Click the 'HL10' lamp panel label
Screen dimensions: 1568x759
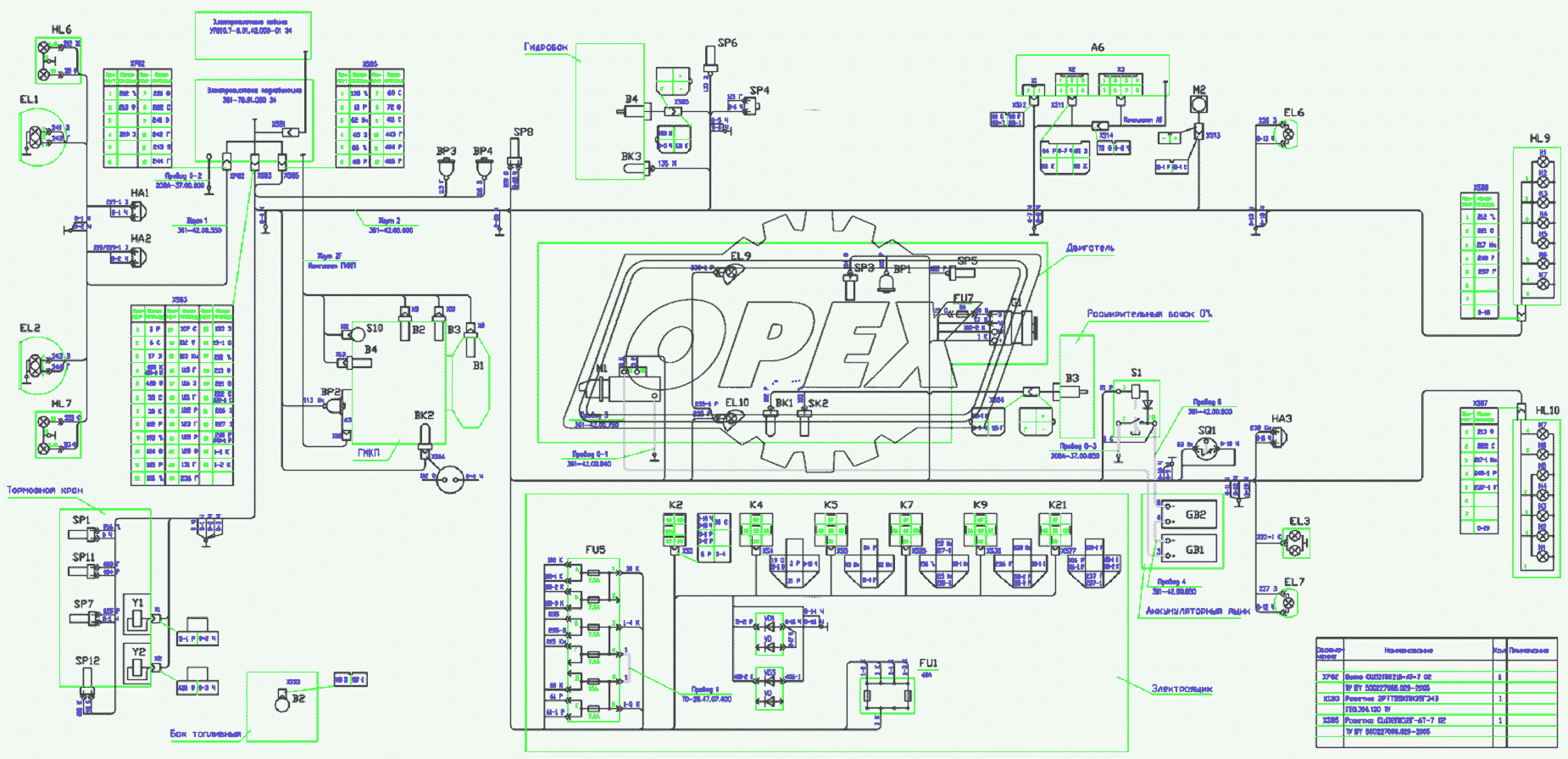pyautogui.click(x=1548, y=410)
